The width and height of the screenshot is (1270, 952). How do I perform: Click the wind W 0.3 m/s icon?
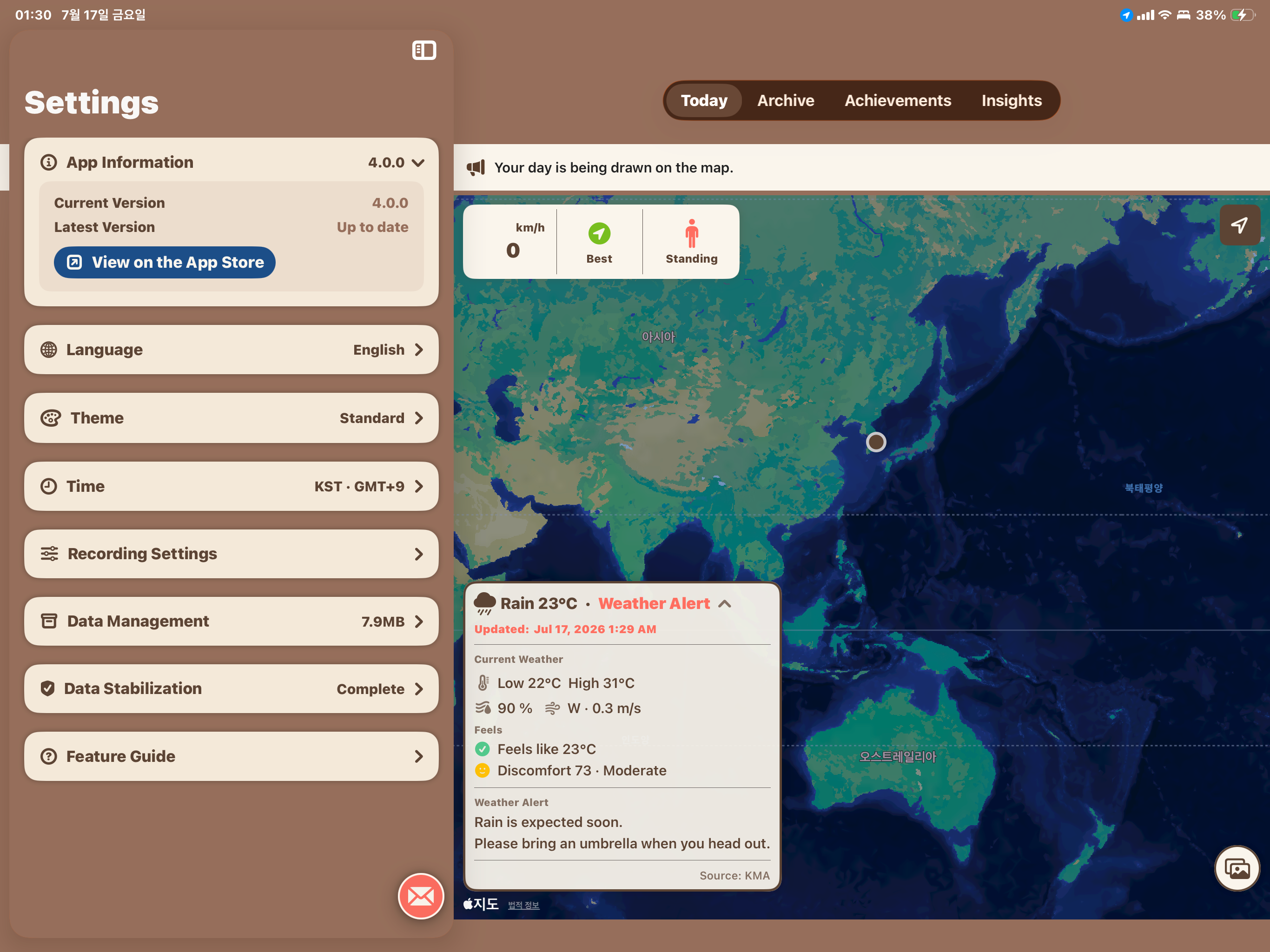[552, 708]
